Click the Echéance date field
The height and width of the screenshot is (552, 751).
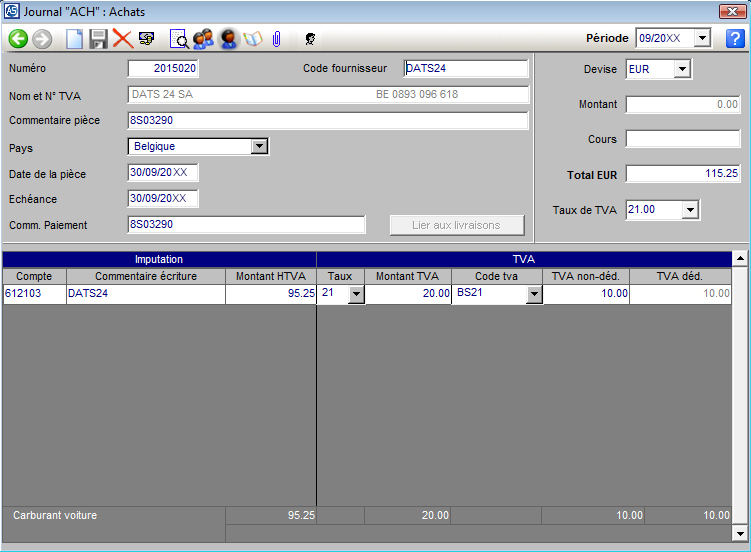[x=162, y=198]
